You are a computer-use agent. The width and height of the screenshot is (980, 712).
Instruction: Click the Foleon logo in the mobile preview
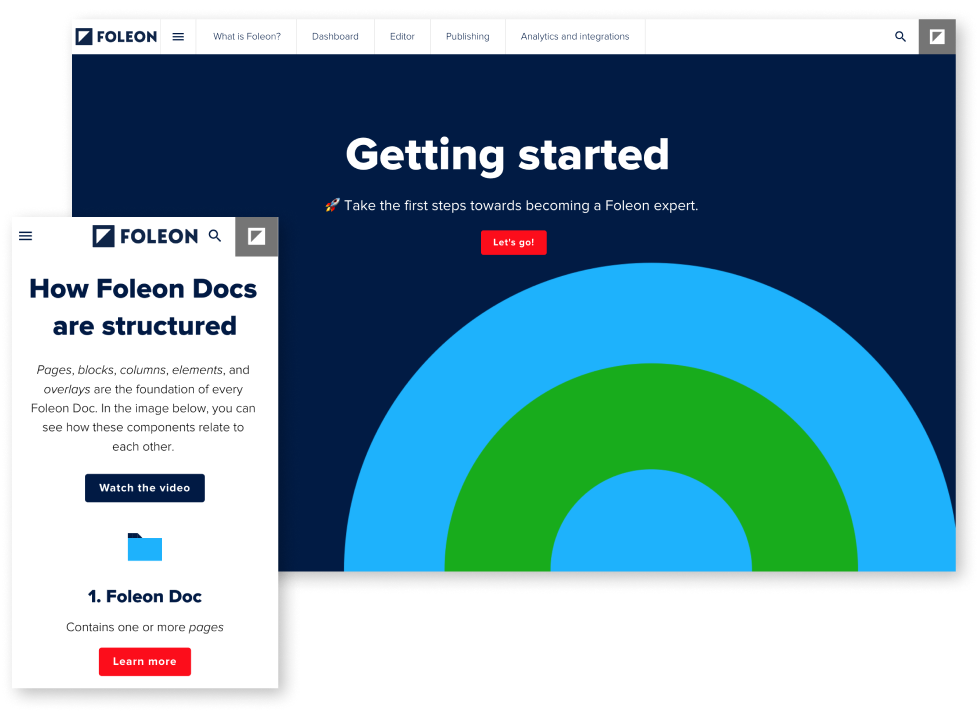[x=145, y=236]
